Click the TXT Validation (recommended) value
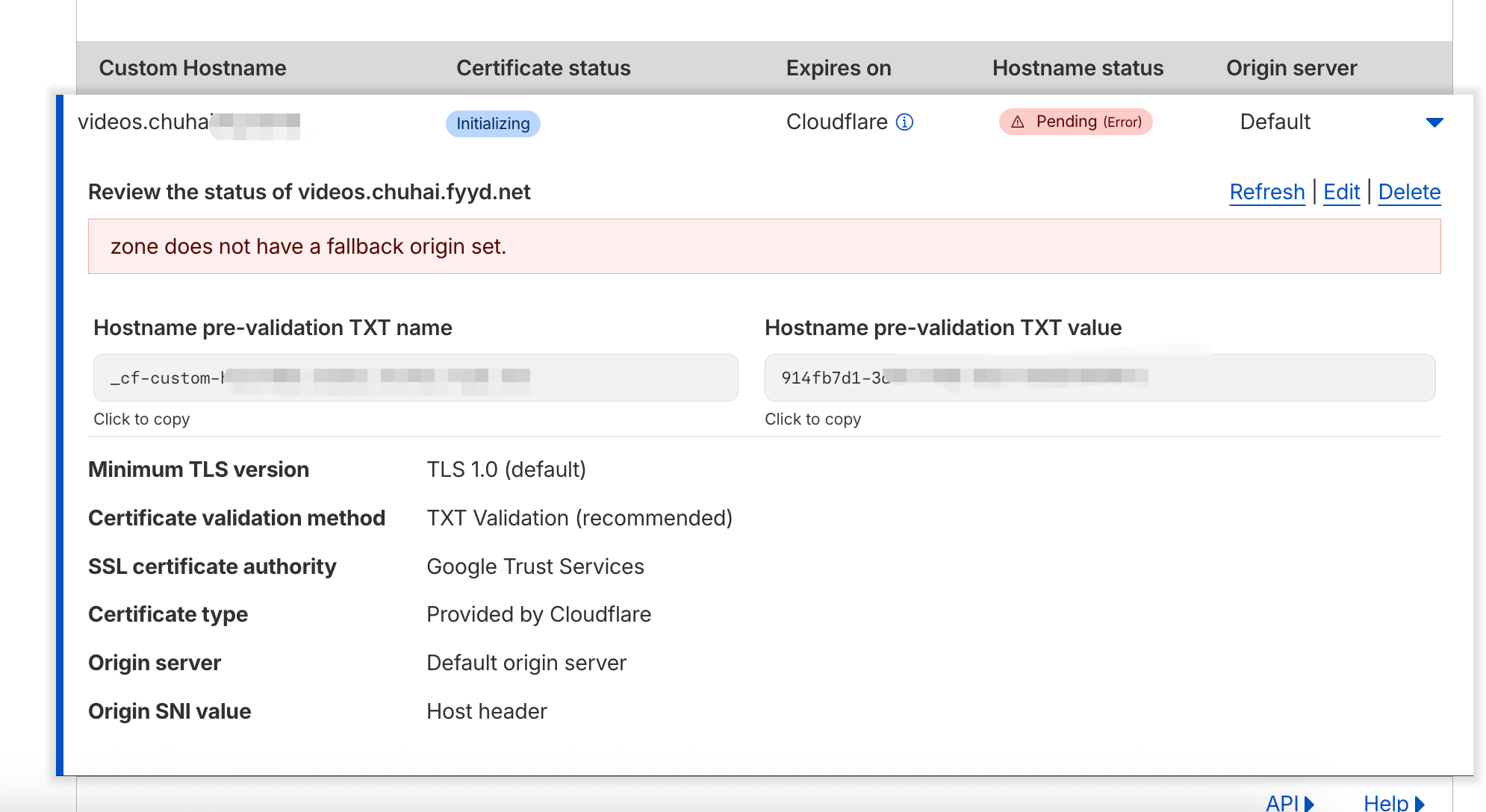 [579, 518]
